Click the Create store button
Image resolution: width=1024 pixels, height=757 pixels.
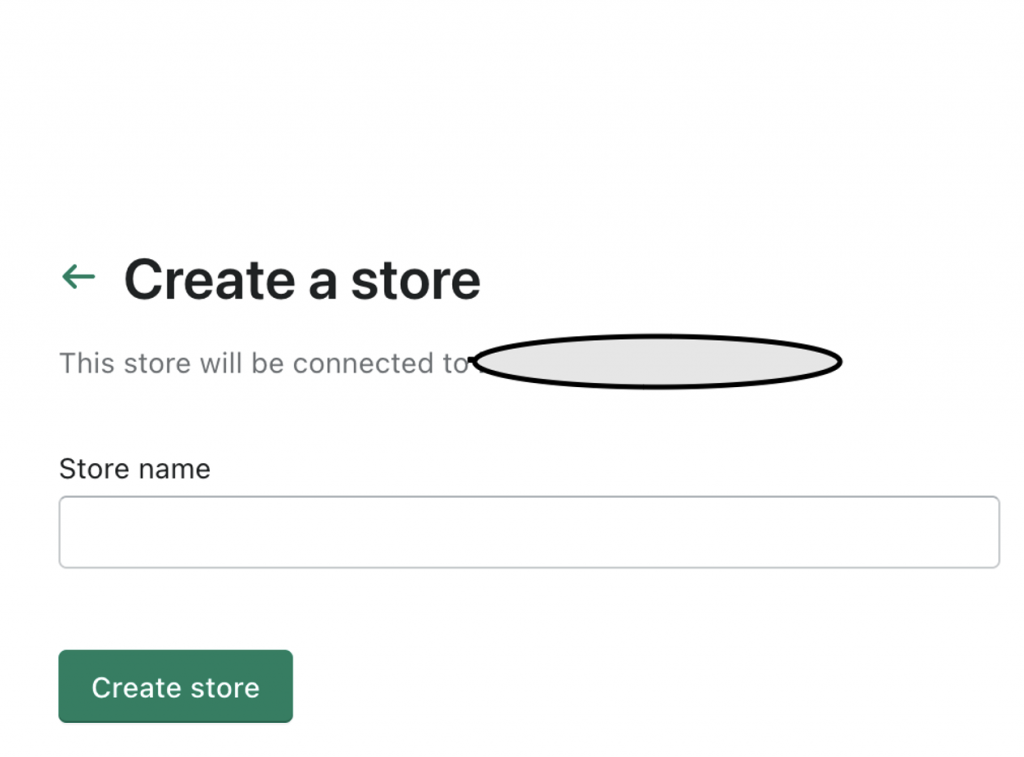(x=175, y=687)
